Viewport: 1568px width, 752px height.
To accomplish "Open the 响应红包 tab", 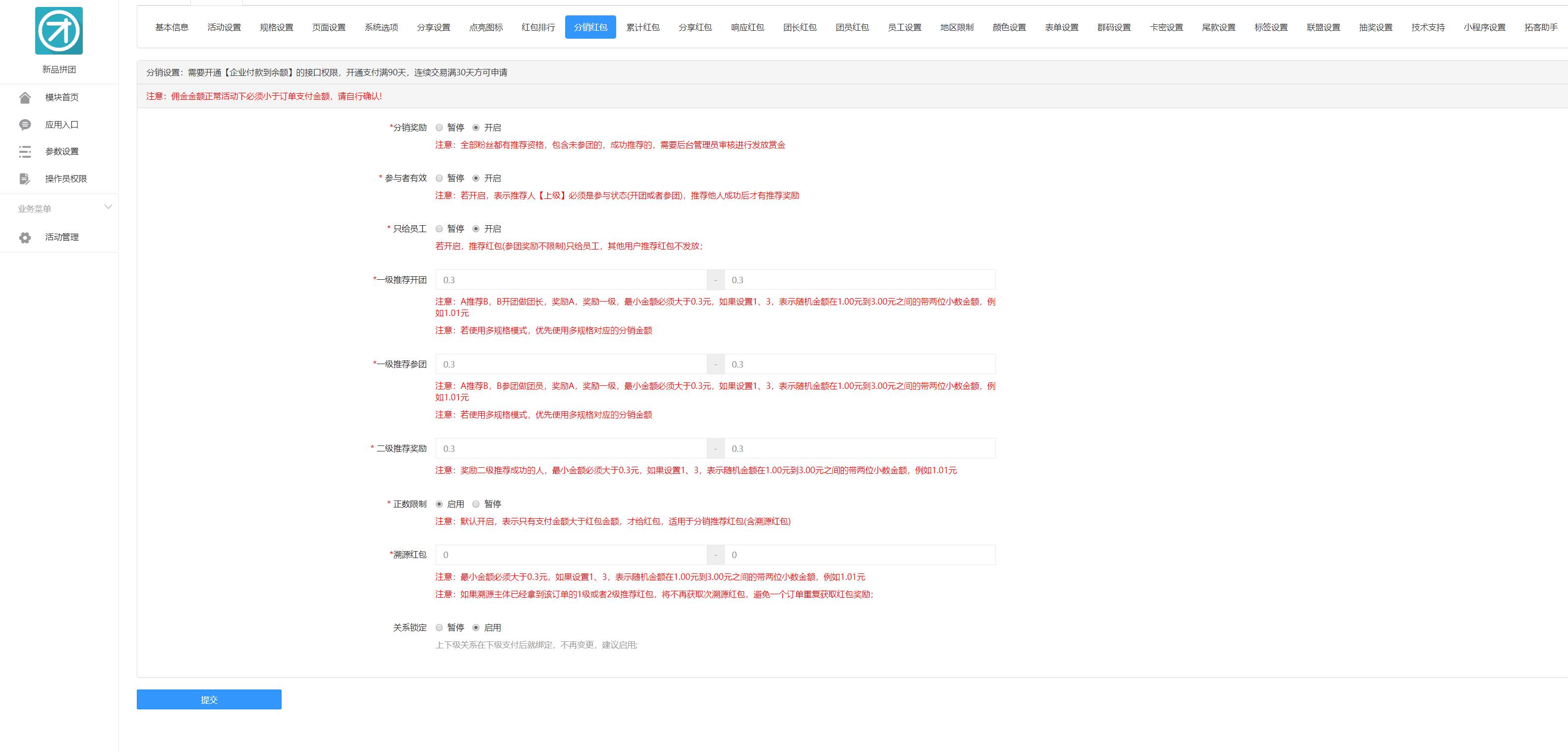I will pyautogui.click(x=748, y=27).
